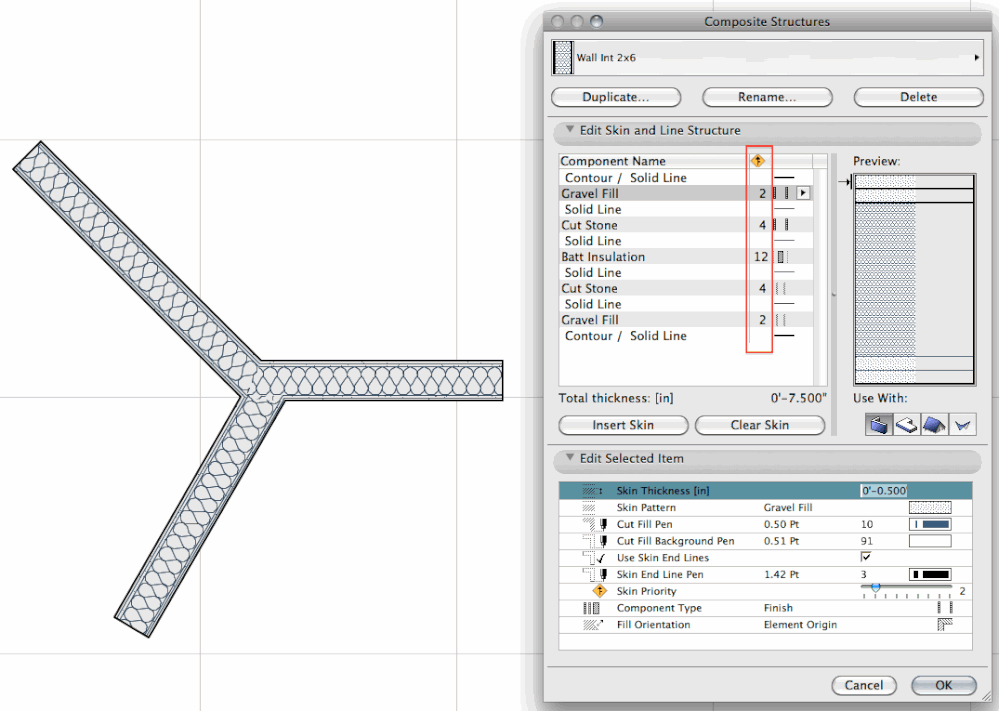Screen dimensions: 999x711
Task: Toggle the Roof icon under Use With
Action: click(x=932, y=424)
